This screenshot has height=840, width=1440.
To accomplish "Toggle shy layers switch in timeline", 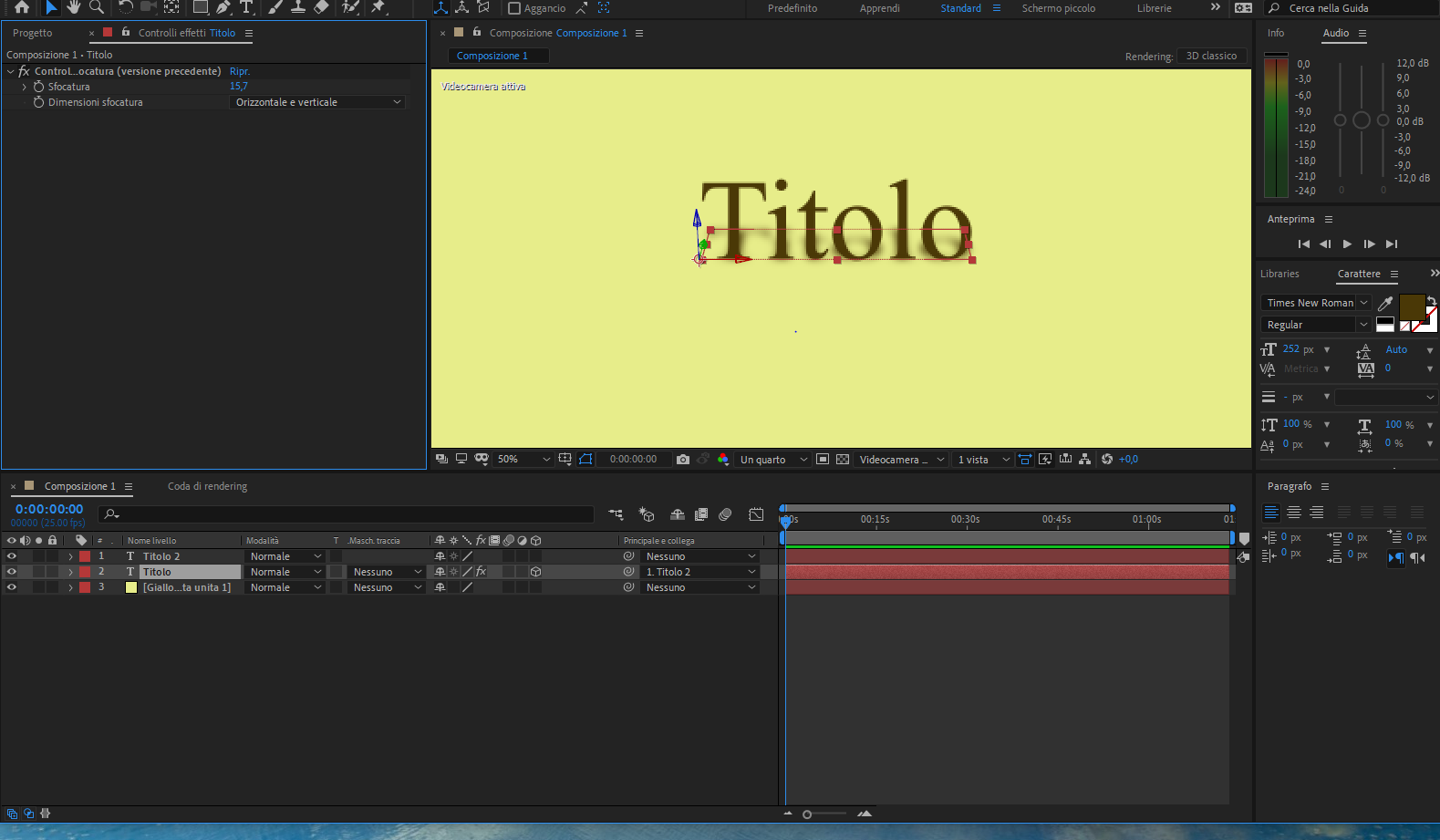I will click(678, 514).
